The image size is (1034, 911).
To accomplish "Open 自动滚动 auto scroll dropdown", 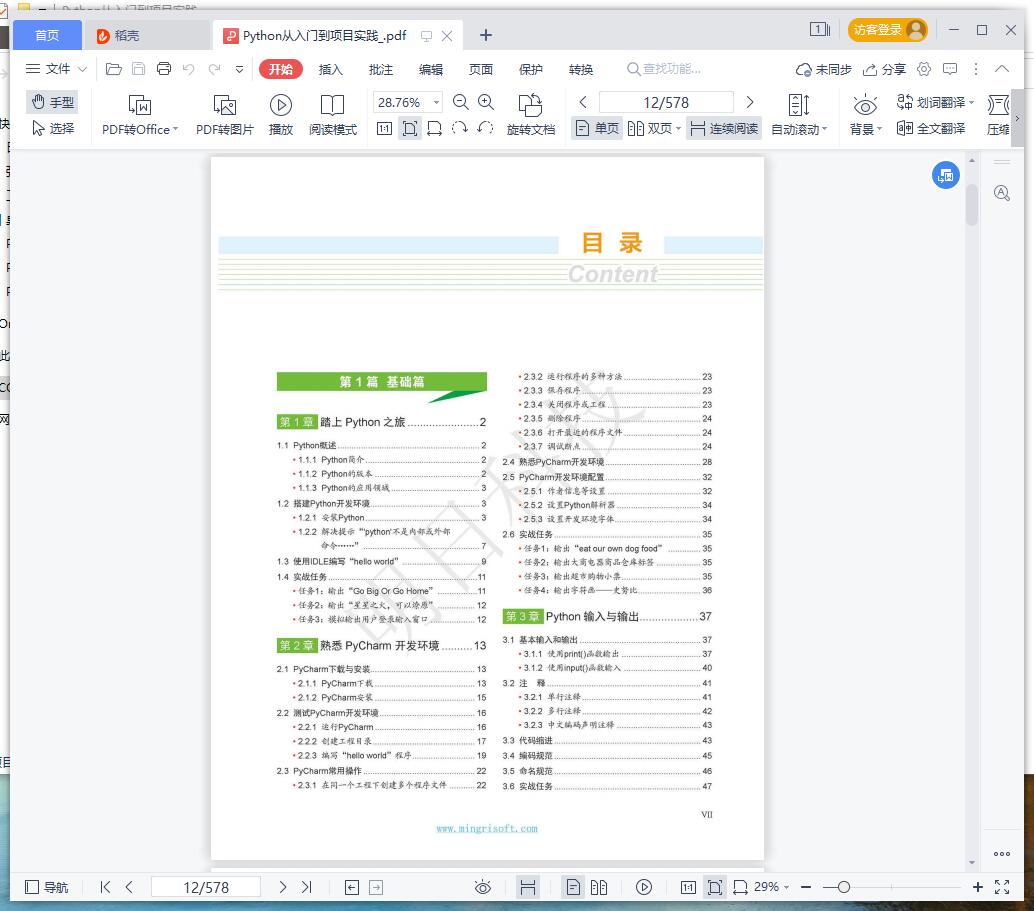I will click(799, 115).
